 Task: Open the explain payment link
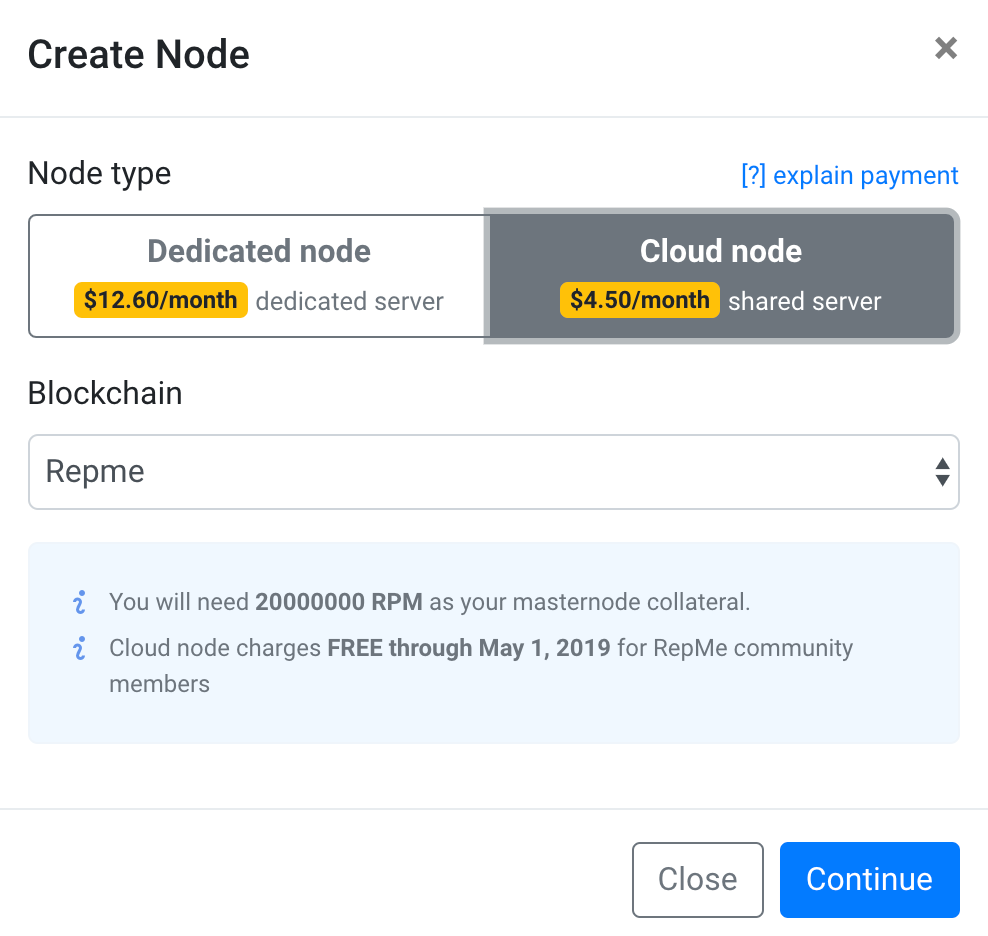[849, 176]
